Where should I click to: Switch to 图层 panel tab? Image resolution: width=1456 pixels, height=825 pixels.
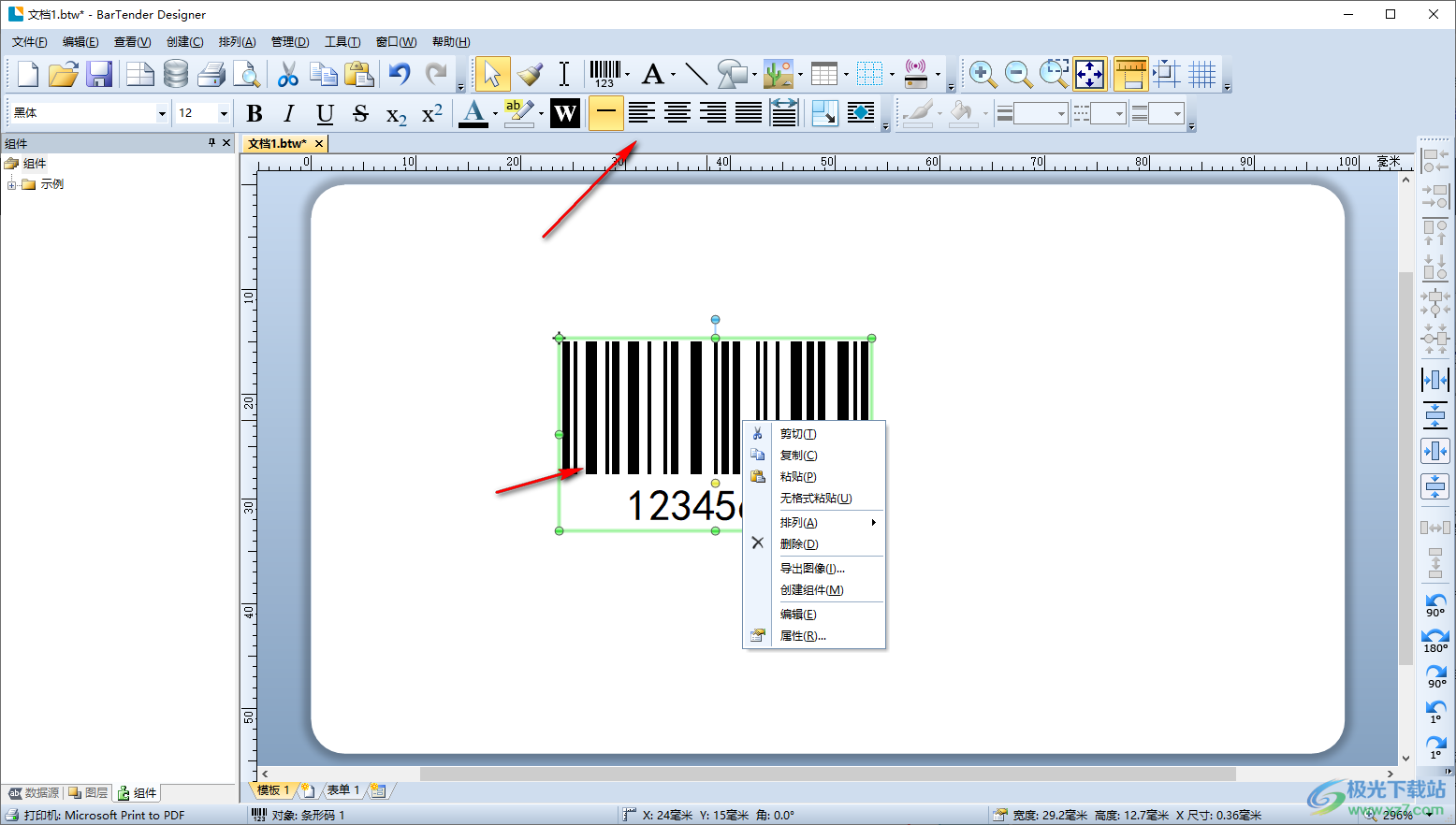(x=89, y=793)
